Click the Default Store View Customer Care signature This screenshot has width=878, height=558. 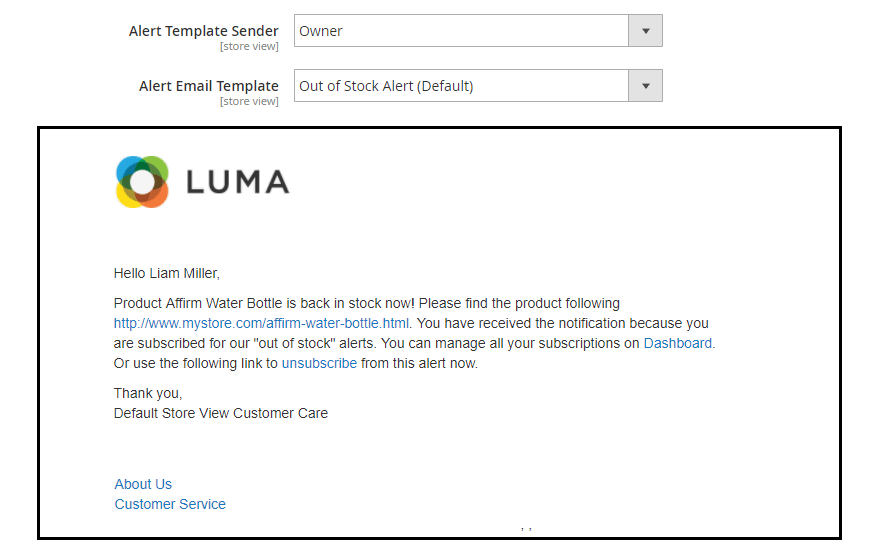[x=221, y=413]
